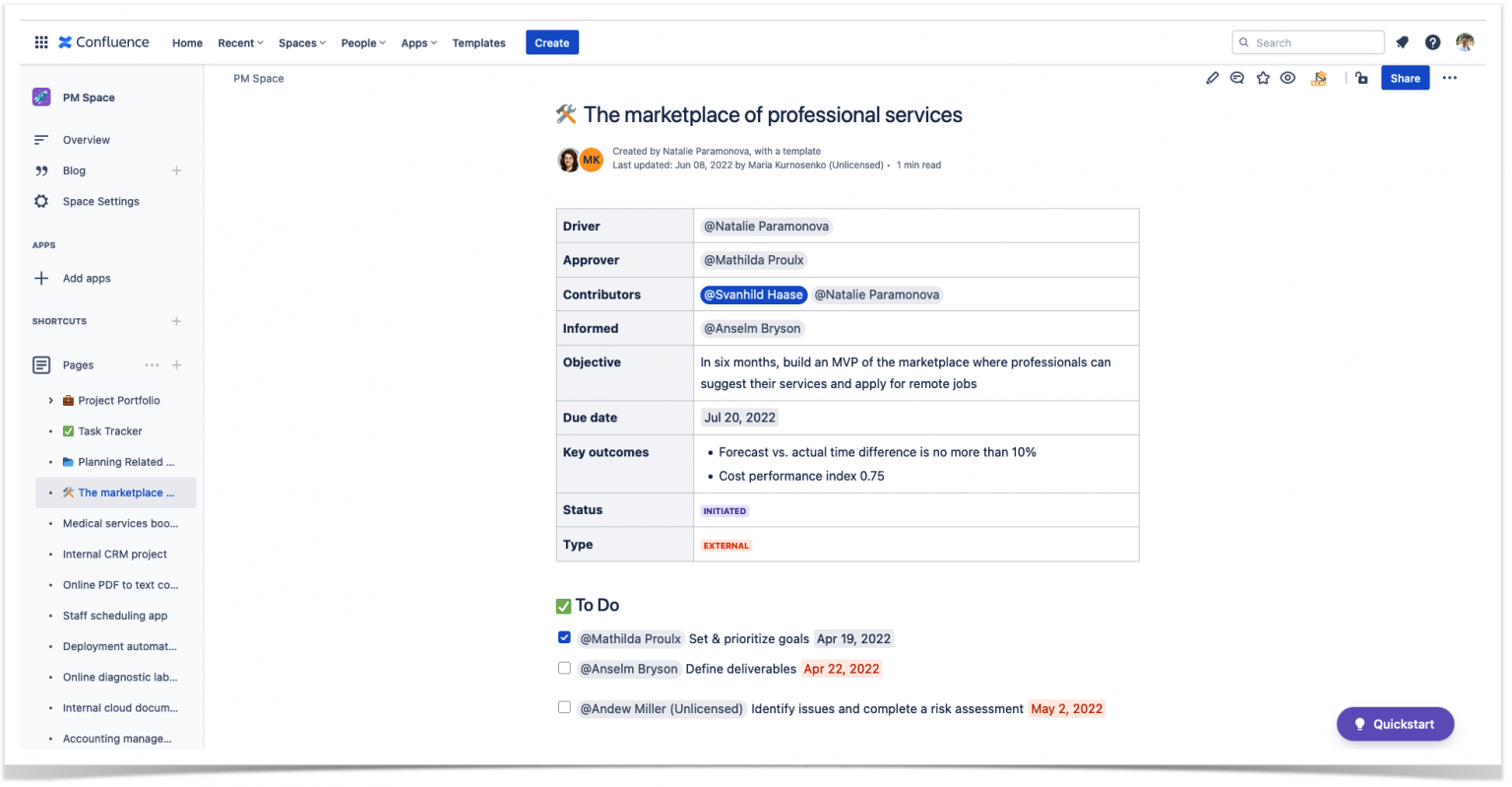Viewport: 1512px width, 787px height.
Task: Expand Project Portfolio in the page tree
Action: (x=49, y=400)
